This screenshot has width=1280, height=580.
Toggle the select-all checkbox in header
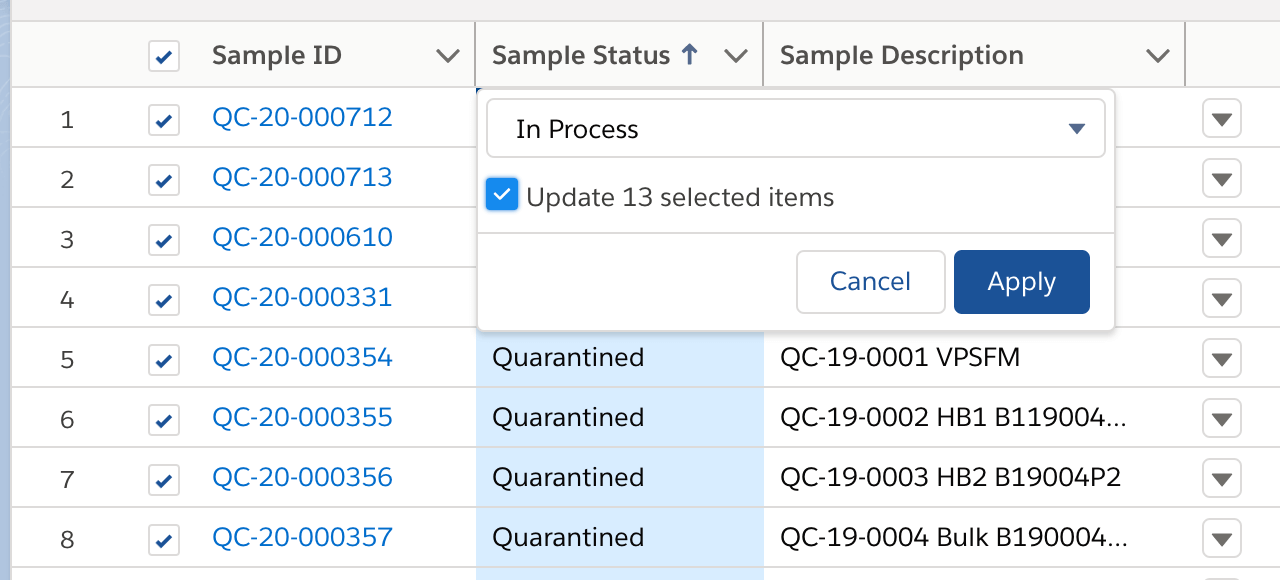click(x=164, y=56)
